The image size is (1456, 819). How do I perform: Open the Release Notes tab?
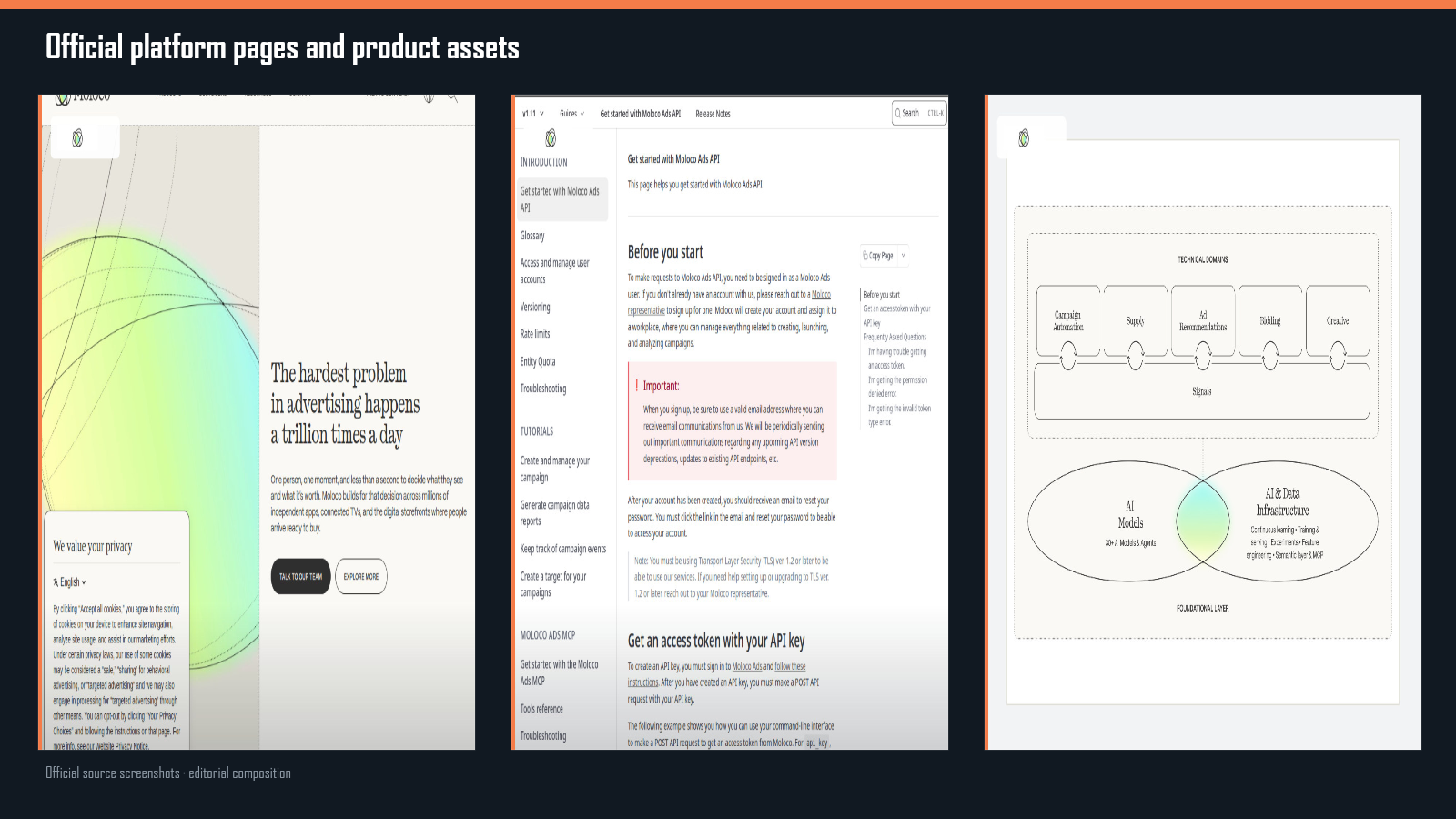tap(713, 114)
